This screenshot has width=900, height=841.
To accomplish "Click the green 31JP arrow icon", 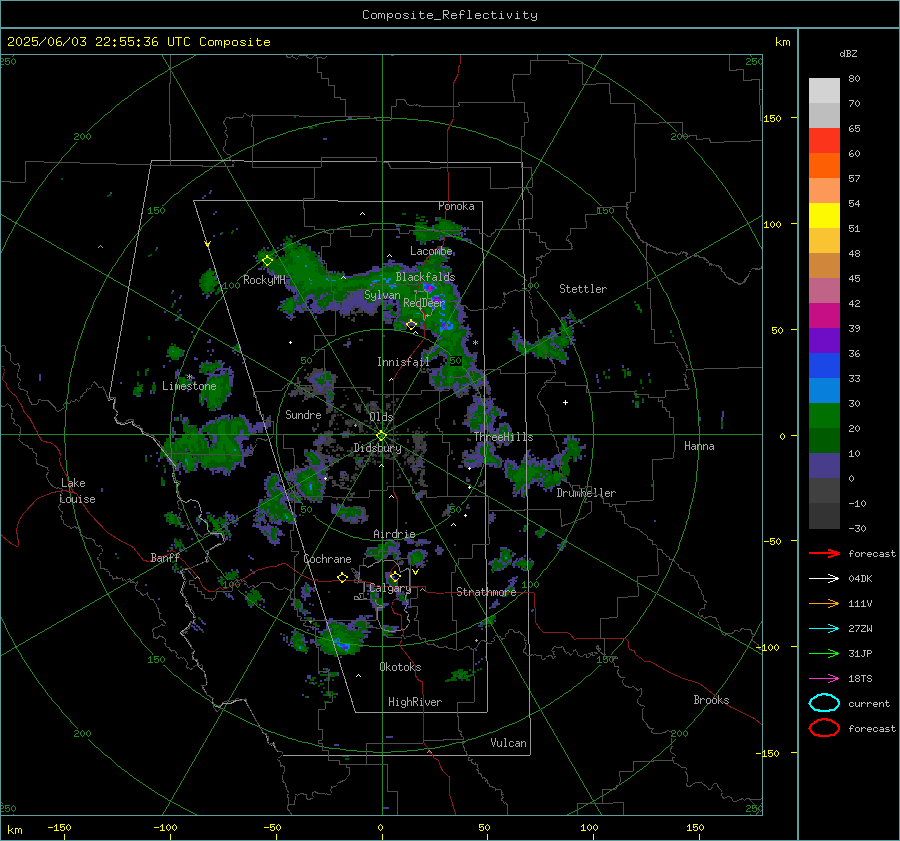I will [824, 653].
